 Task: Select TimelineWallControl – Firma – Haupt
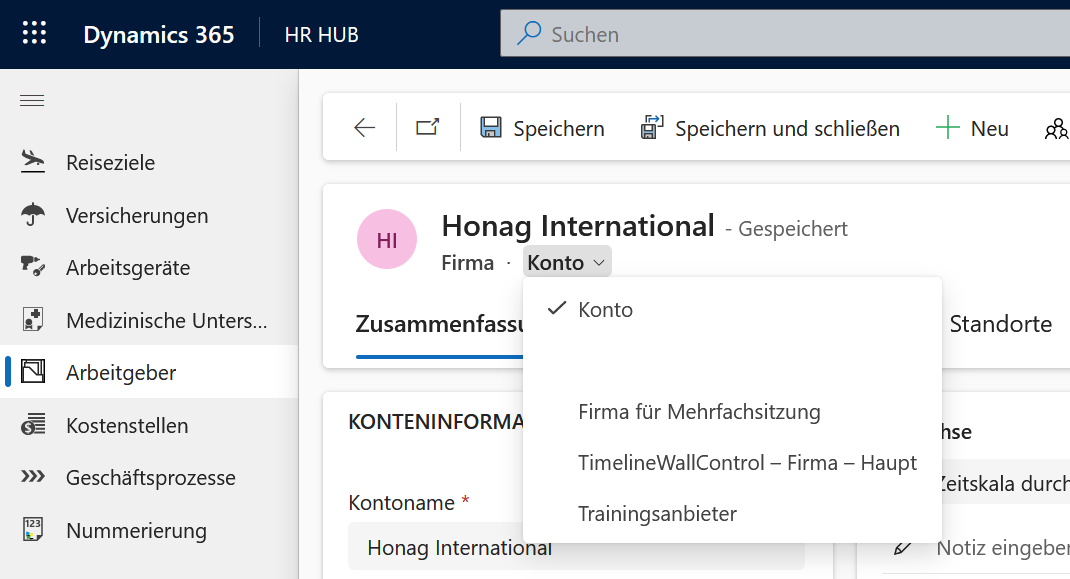[x=746, y=462]
